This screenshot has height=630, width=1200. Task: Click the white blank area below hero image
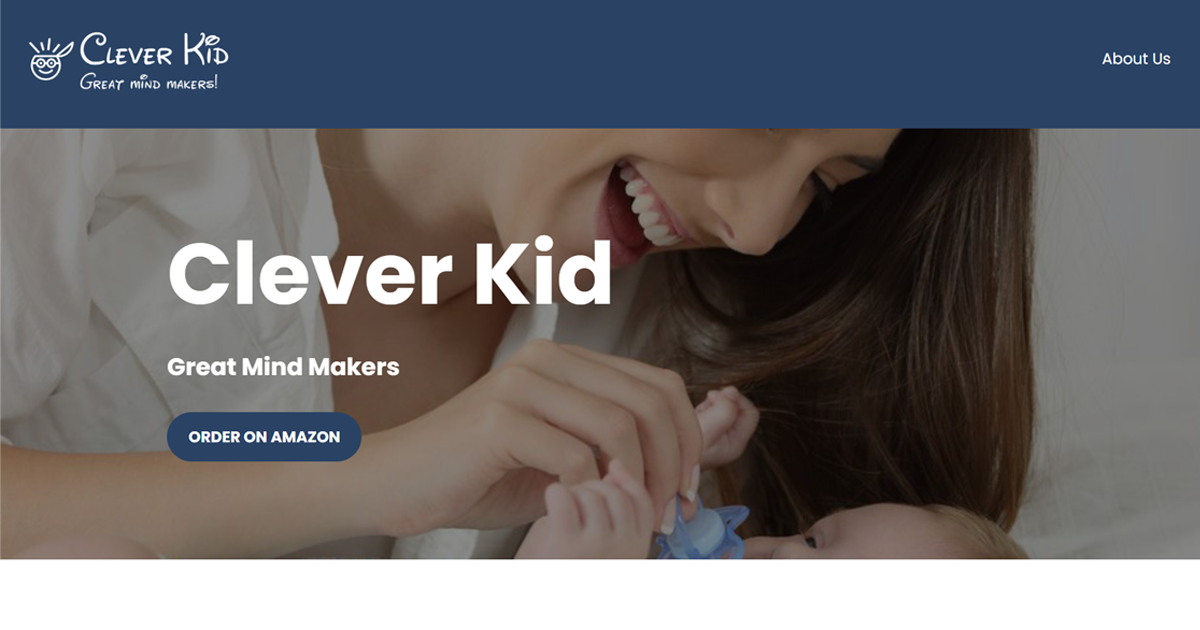coord(600,594)
